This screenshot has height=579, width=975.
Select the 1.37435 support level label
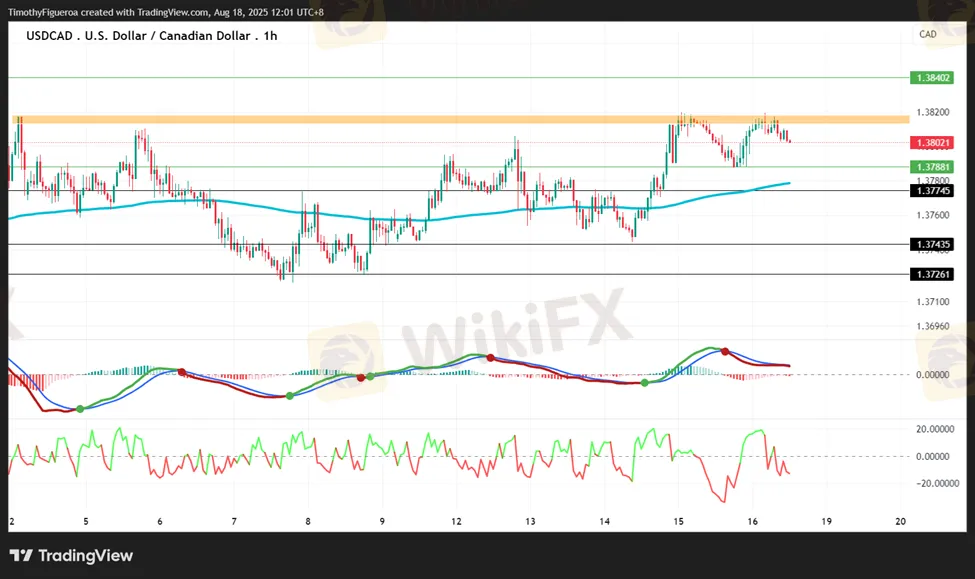(x=931, y=244)
